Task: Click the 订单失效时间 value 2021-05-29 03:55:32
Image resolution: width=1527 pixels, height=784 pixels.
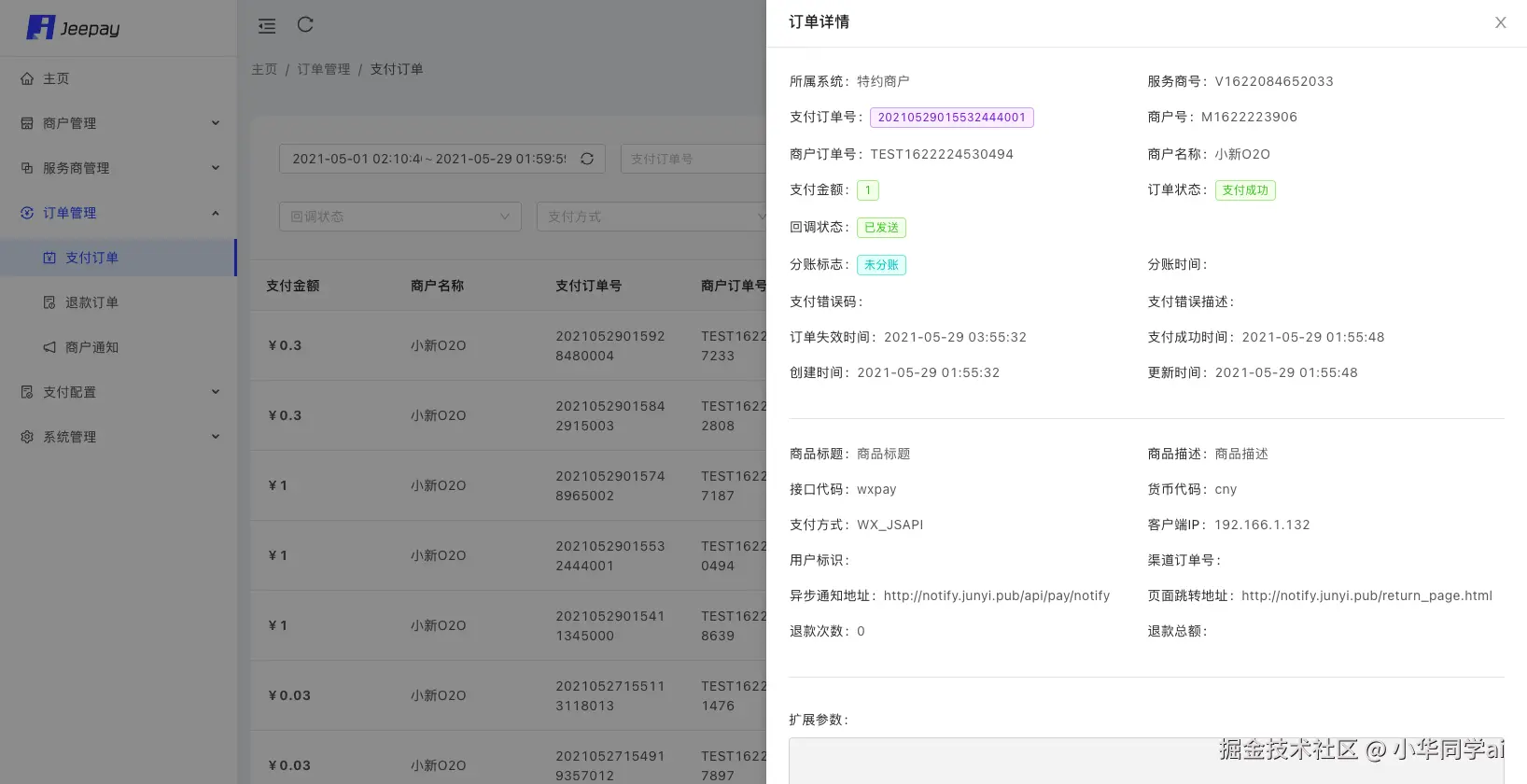Action: (955, 337)
